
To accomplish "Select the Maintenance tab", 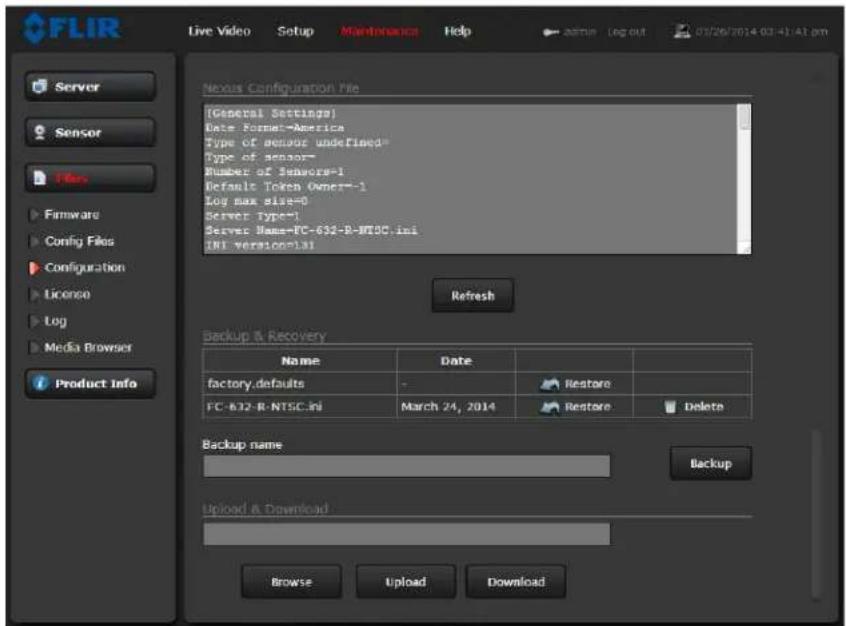I will pos(379,31).
